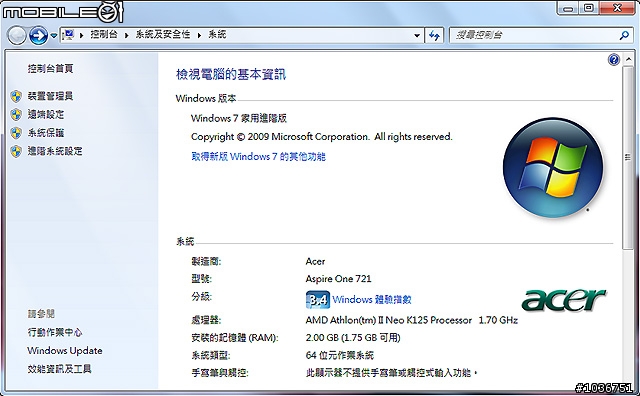
Task: Click the search magnifier icon
Action: 624,36
